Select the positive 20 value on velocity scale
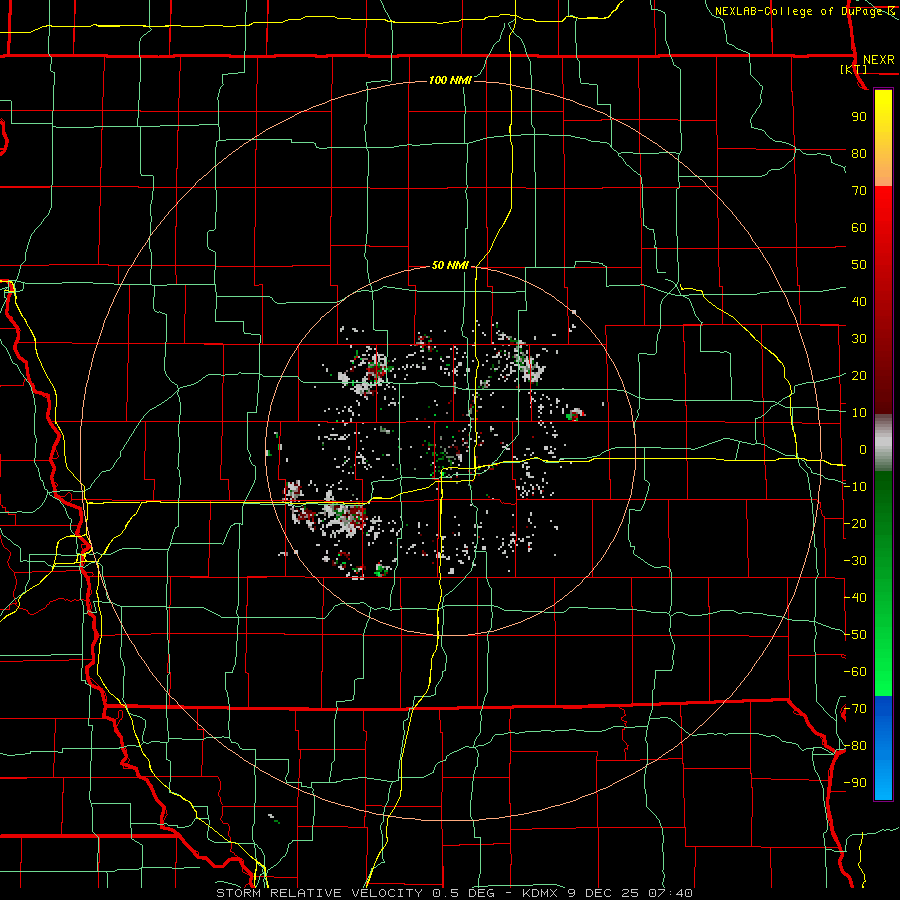This screenshot has width=900, height=900. [859, 375]
